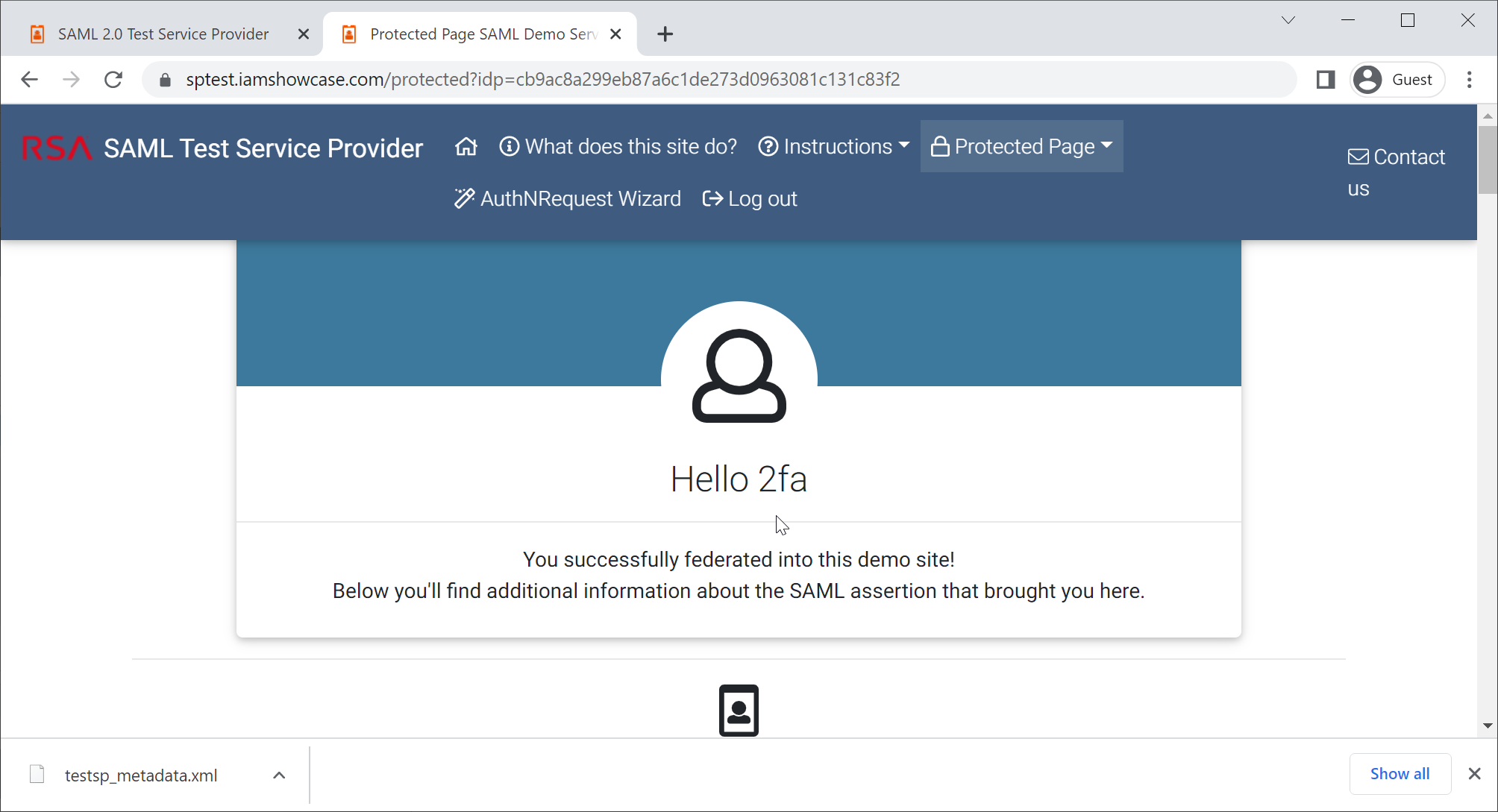Click Log out
Screen dimensions: 1498x812
[x=750, y=199]
